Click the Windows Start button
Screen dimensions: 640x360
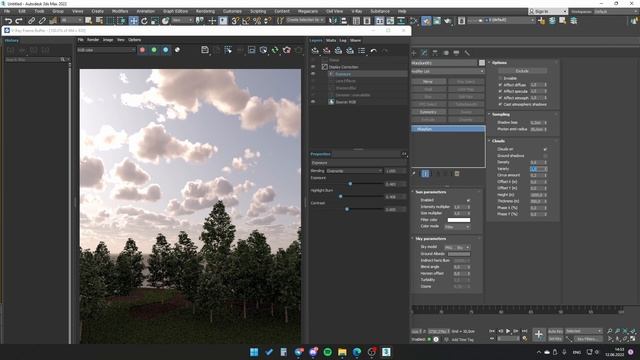point(254,352)
